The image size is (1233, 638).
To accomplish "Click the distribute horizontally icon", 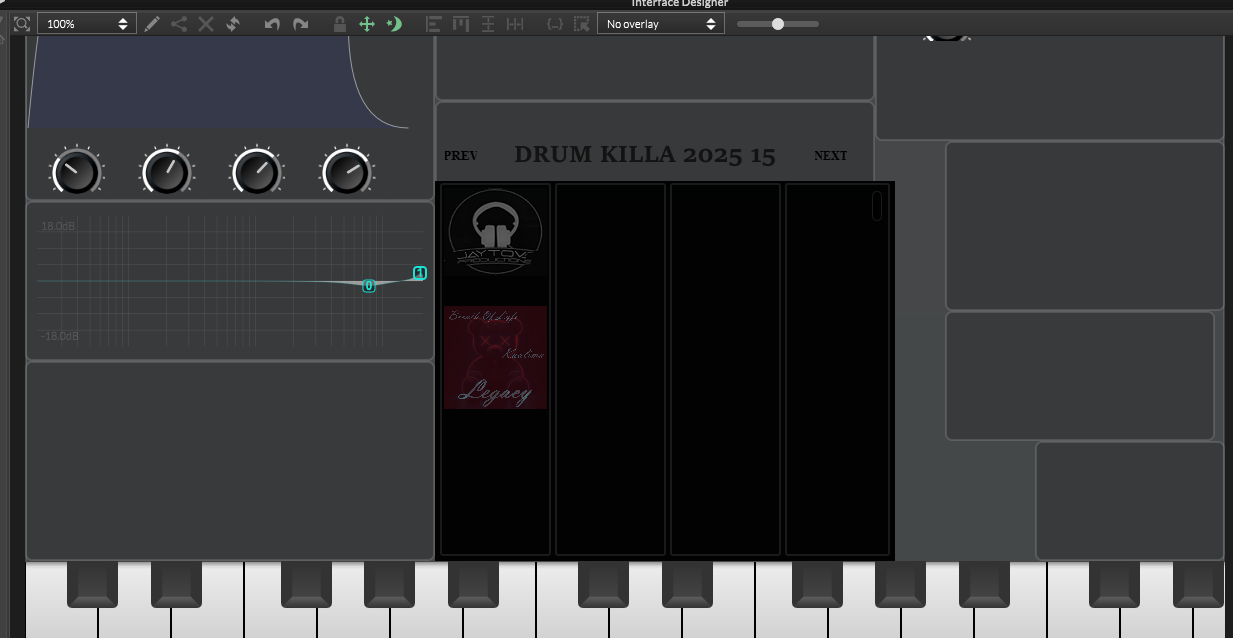I will [515, 23].
